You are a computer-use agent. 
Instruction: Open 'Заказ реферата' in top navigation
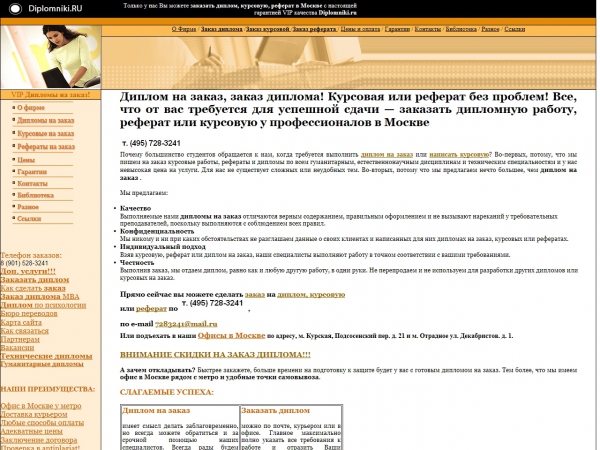[x=315, y=29]
